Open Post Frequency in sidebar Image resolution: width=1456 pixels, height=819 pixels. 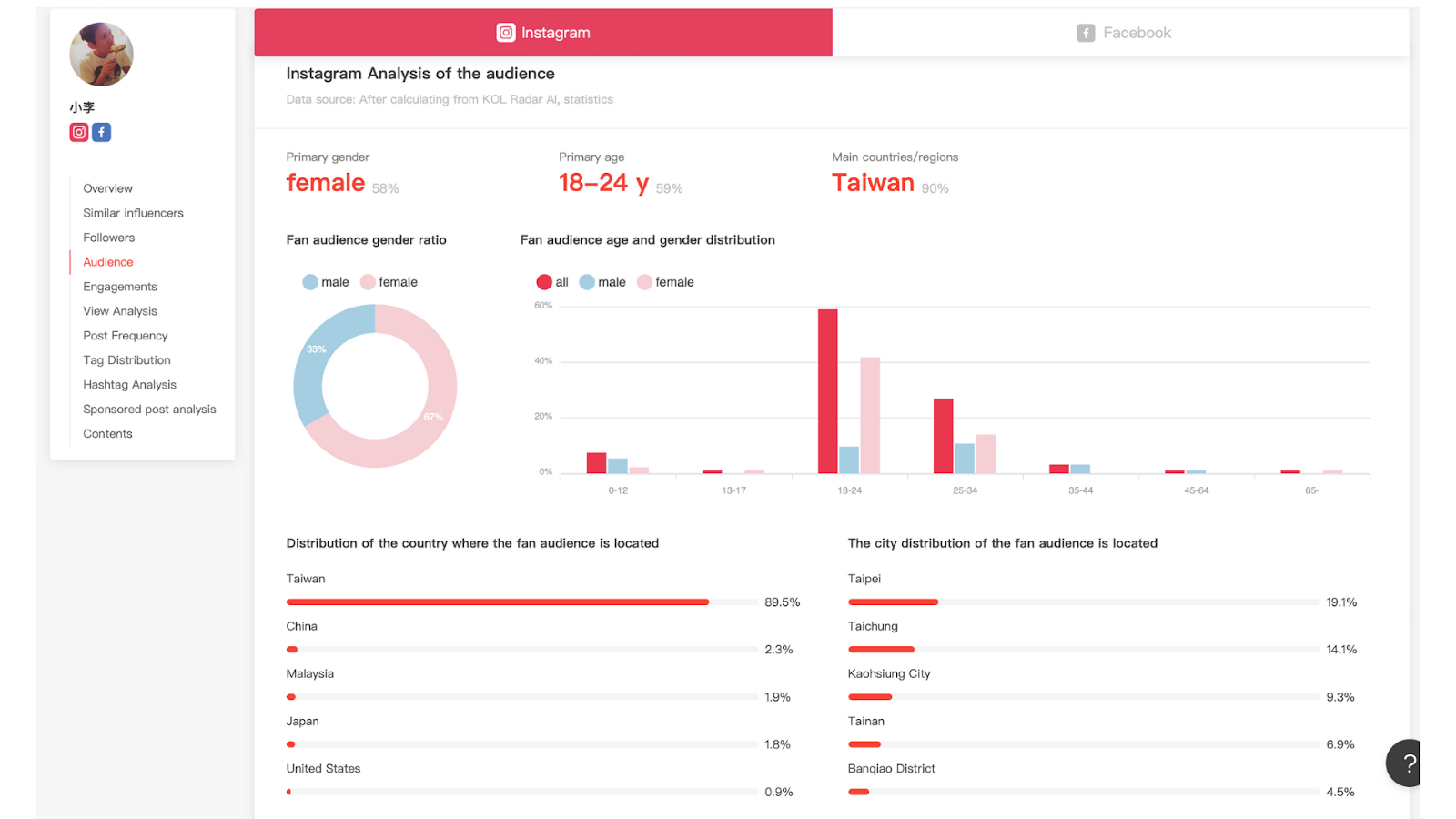pos(126,336)
